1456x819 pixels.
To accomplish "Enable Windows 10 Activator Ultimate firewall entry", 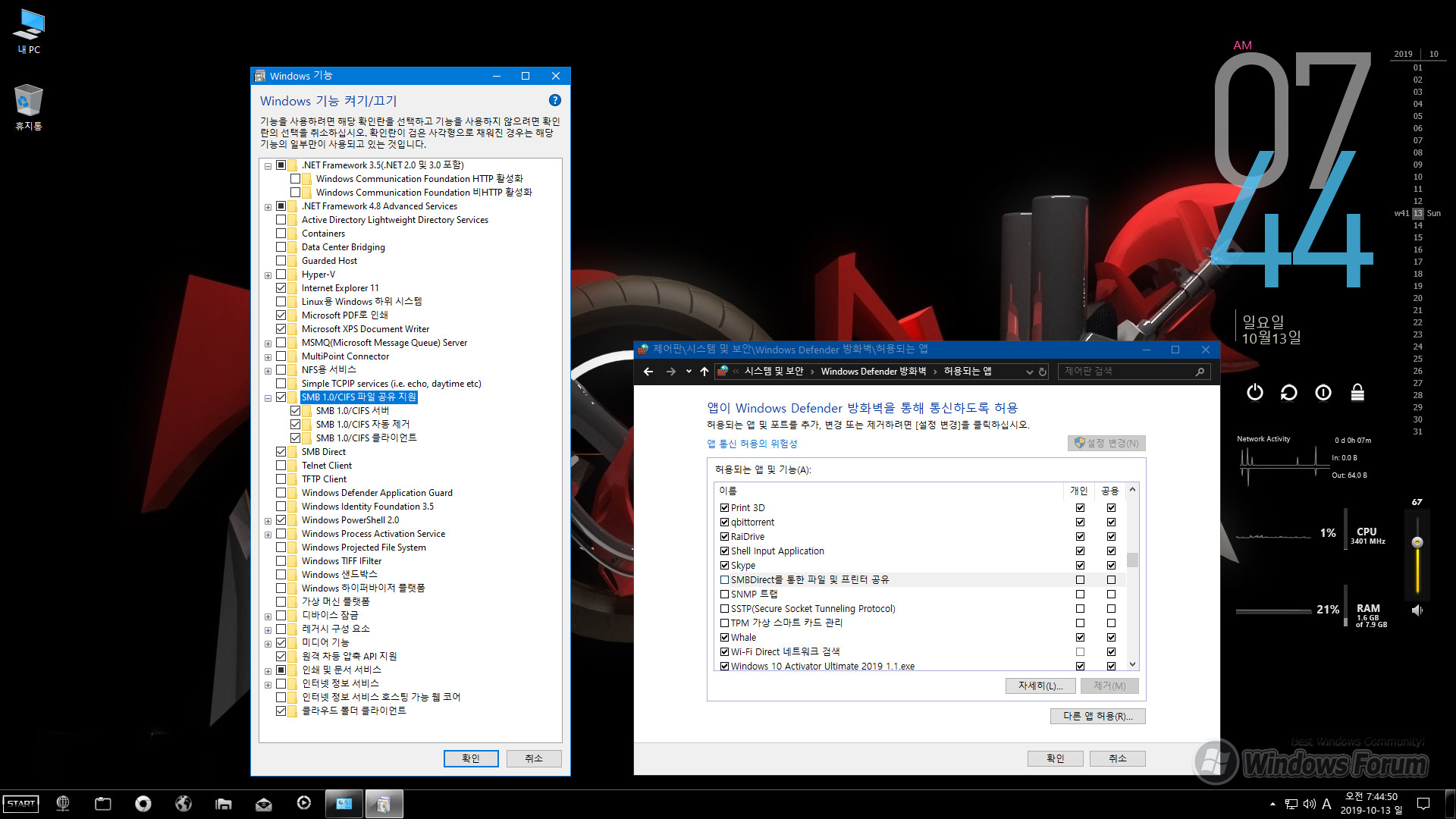I will [x=723, y=665].
